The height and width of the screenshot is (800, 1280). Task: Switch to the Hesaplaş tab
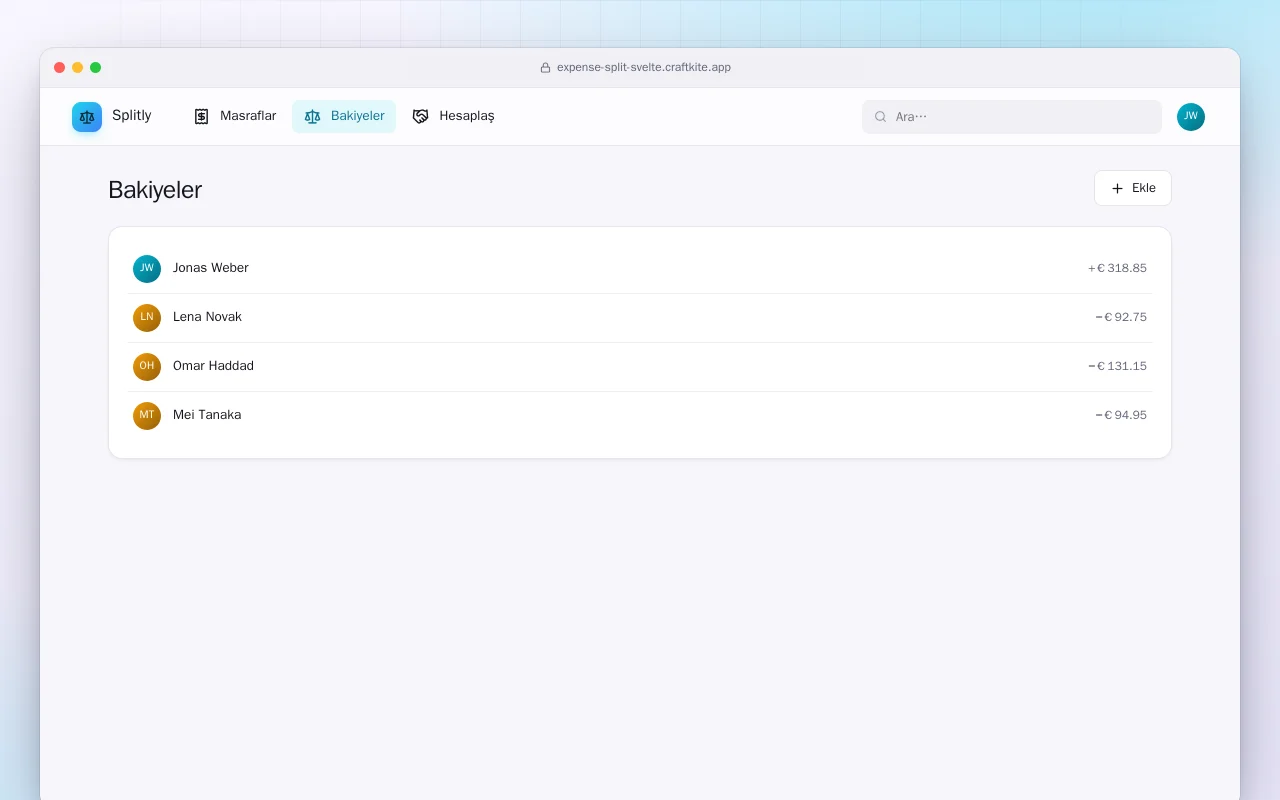[x=453, y=116]
